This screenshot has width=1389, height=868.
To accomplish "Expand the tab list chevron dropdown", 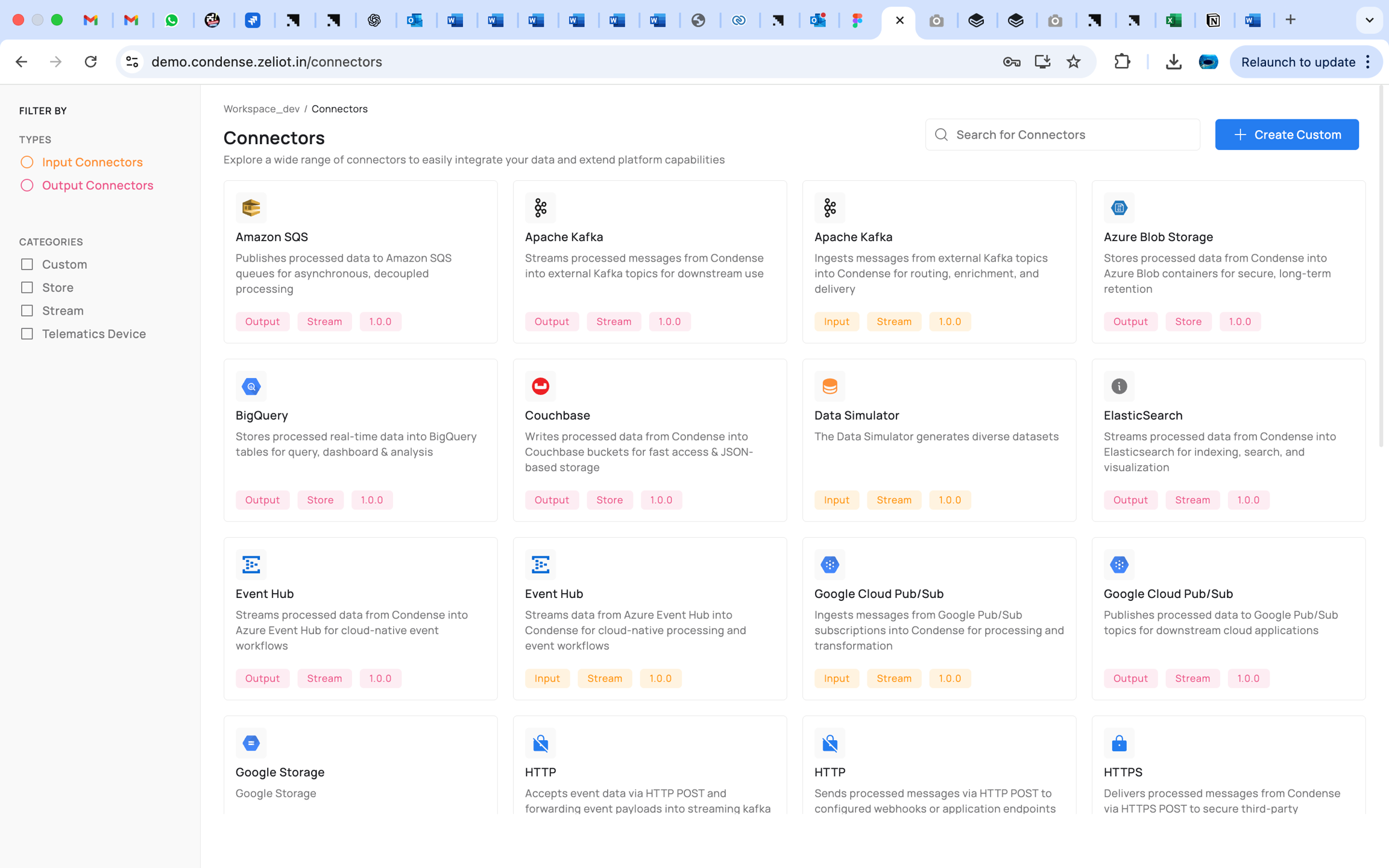I will pyautogui.click(x=1369, y=20).
